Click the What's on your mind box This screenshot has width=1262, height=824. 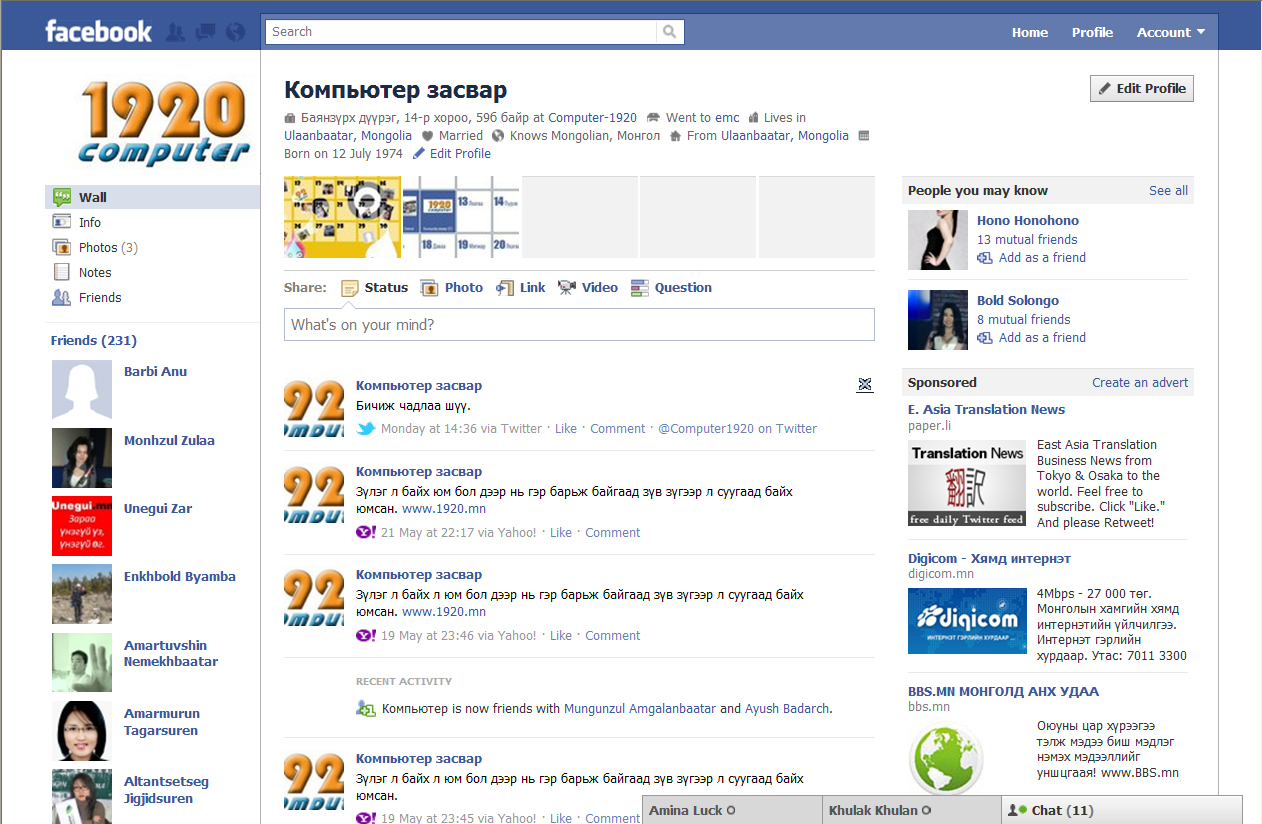tap(579, 325)
